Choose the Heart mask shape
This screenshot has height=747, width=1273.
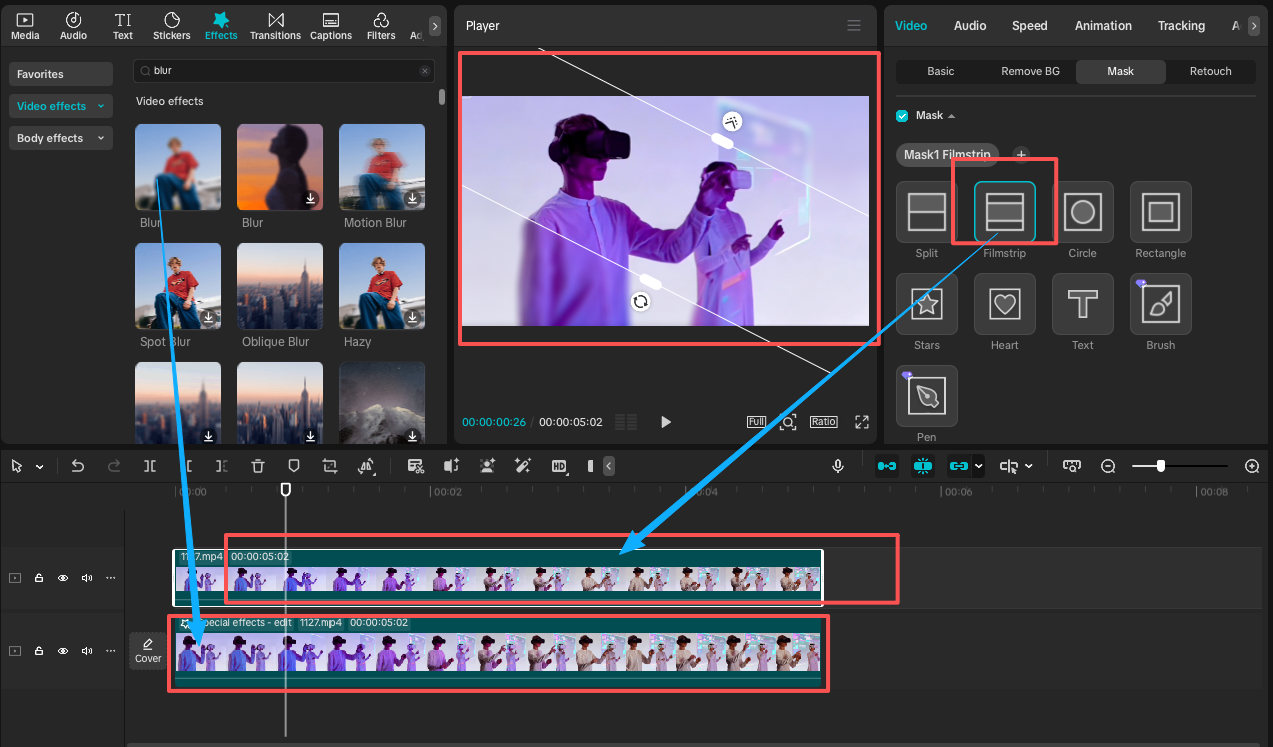tap(1004, 304)
